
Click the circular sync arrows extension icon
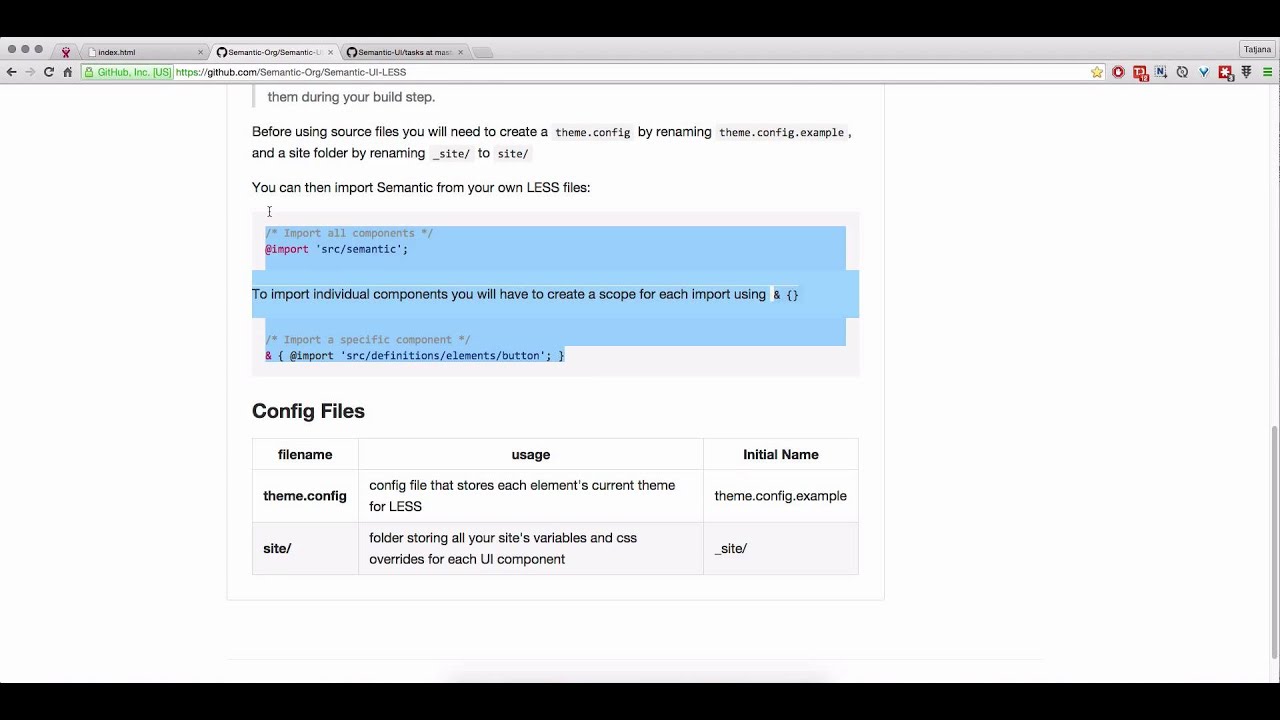(x=1182, y=72)
